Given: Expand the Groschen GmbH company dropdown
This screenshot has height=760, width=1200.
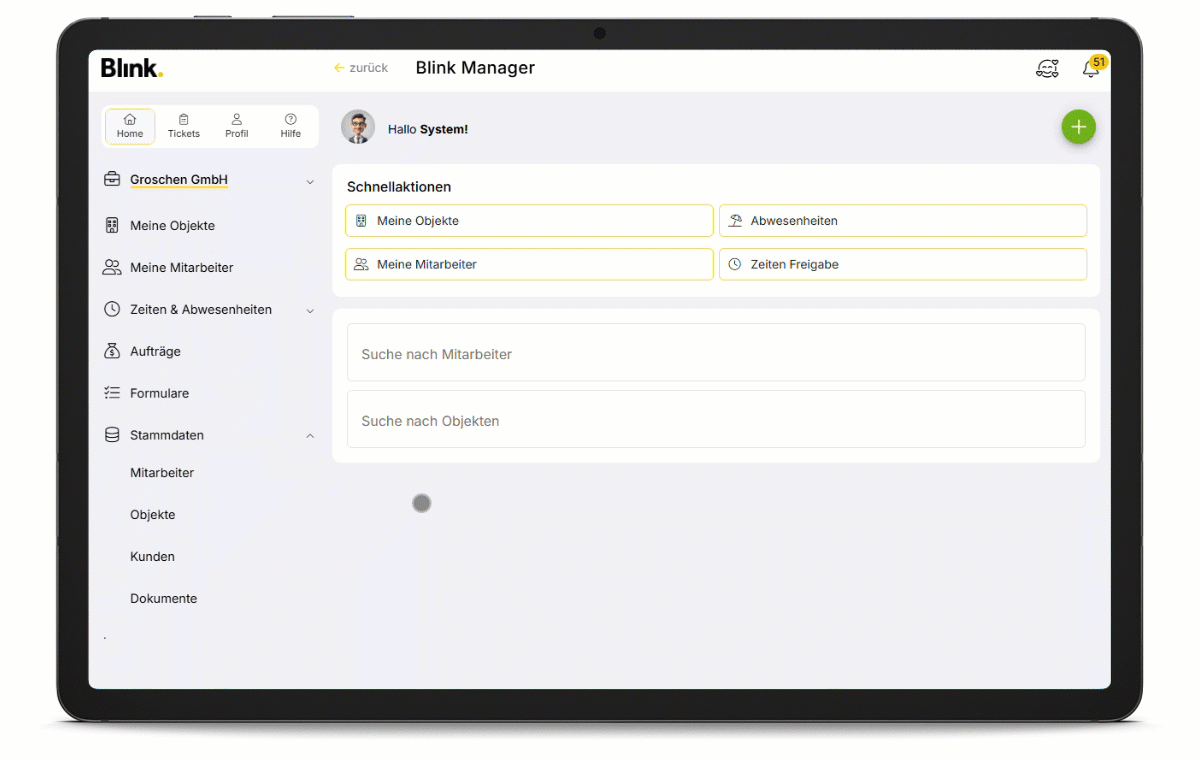Looking at the screenshot, I should coord(310,182).
